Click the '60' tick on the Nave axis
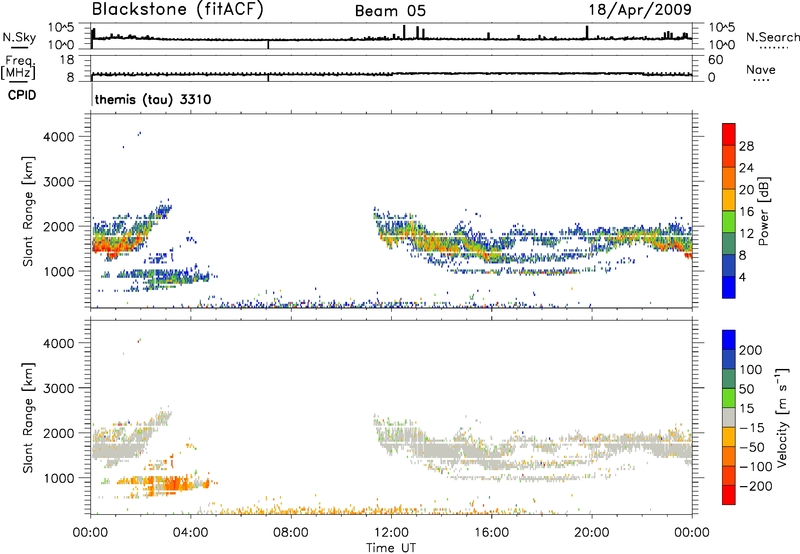The height and width of the screenshot is (554, 800). coord(715,60)
